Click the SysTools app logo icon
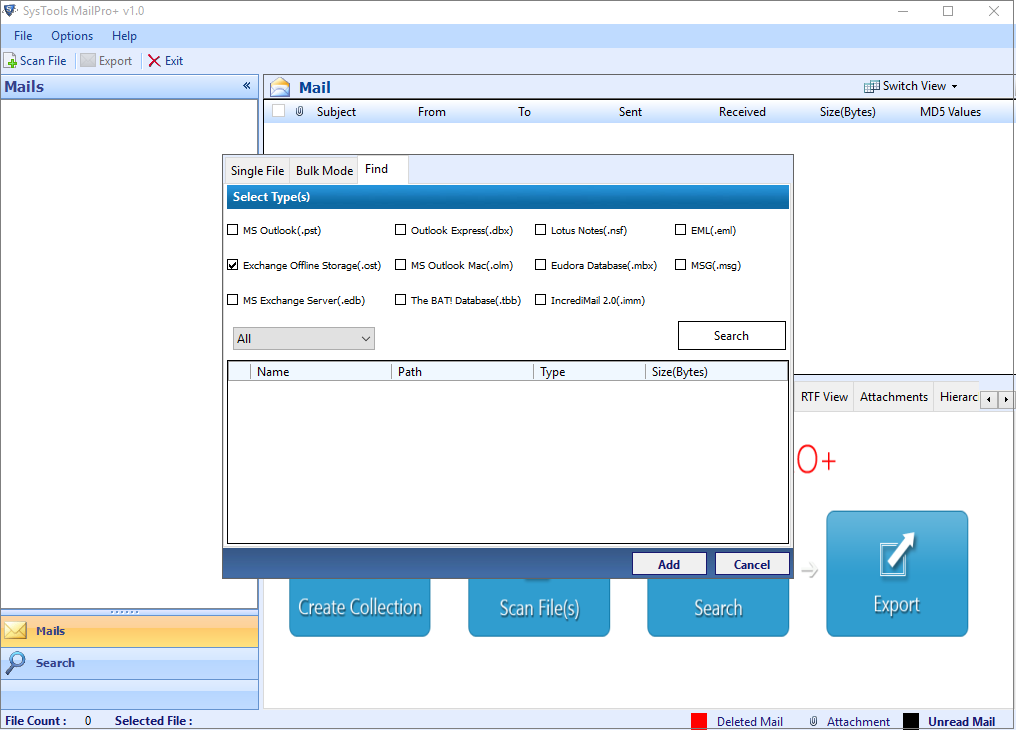The height and width of the screenshot is (730, 1016). 10,10
